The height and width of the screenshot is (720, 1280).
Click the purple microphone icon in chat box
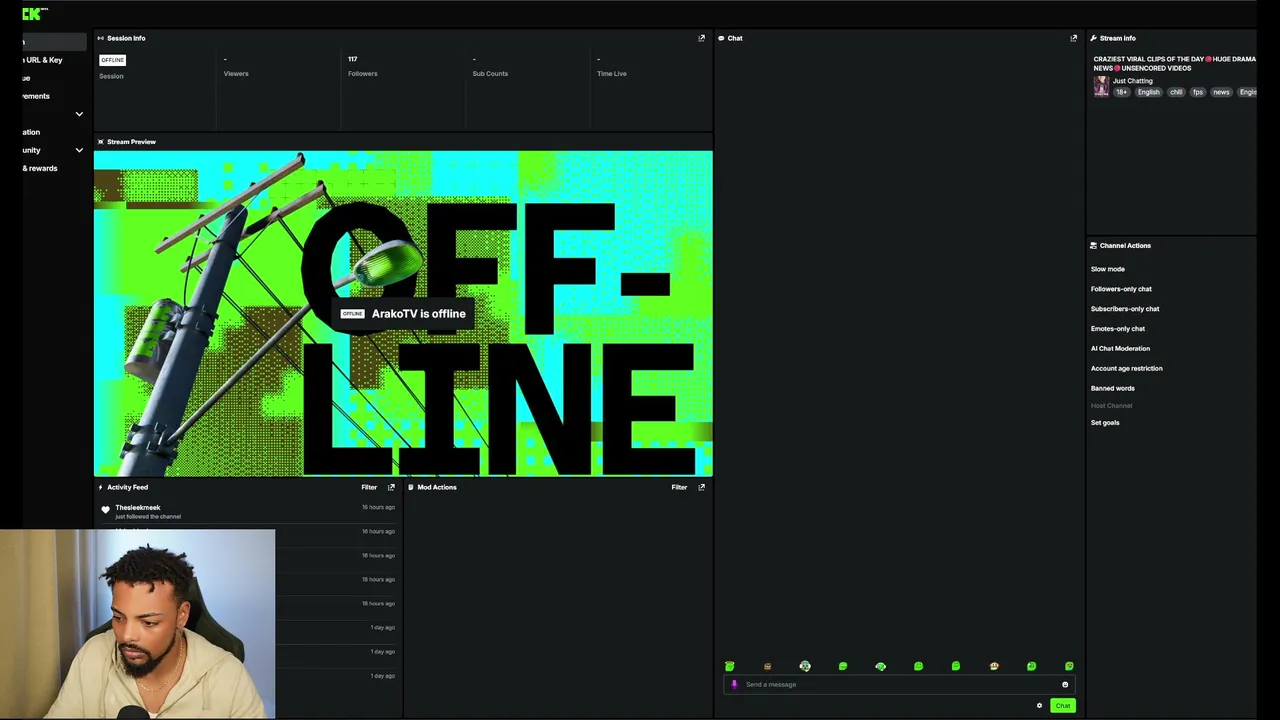coord(734,684)
